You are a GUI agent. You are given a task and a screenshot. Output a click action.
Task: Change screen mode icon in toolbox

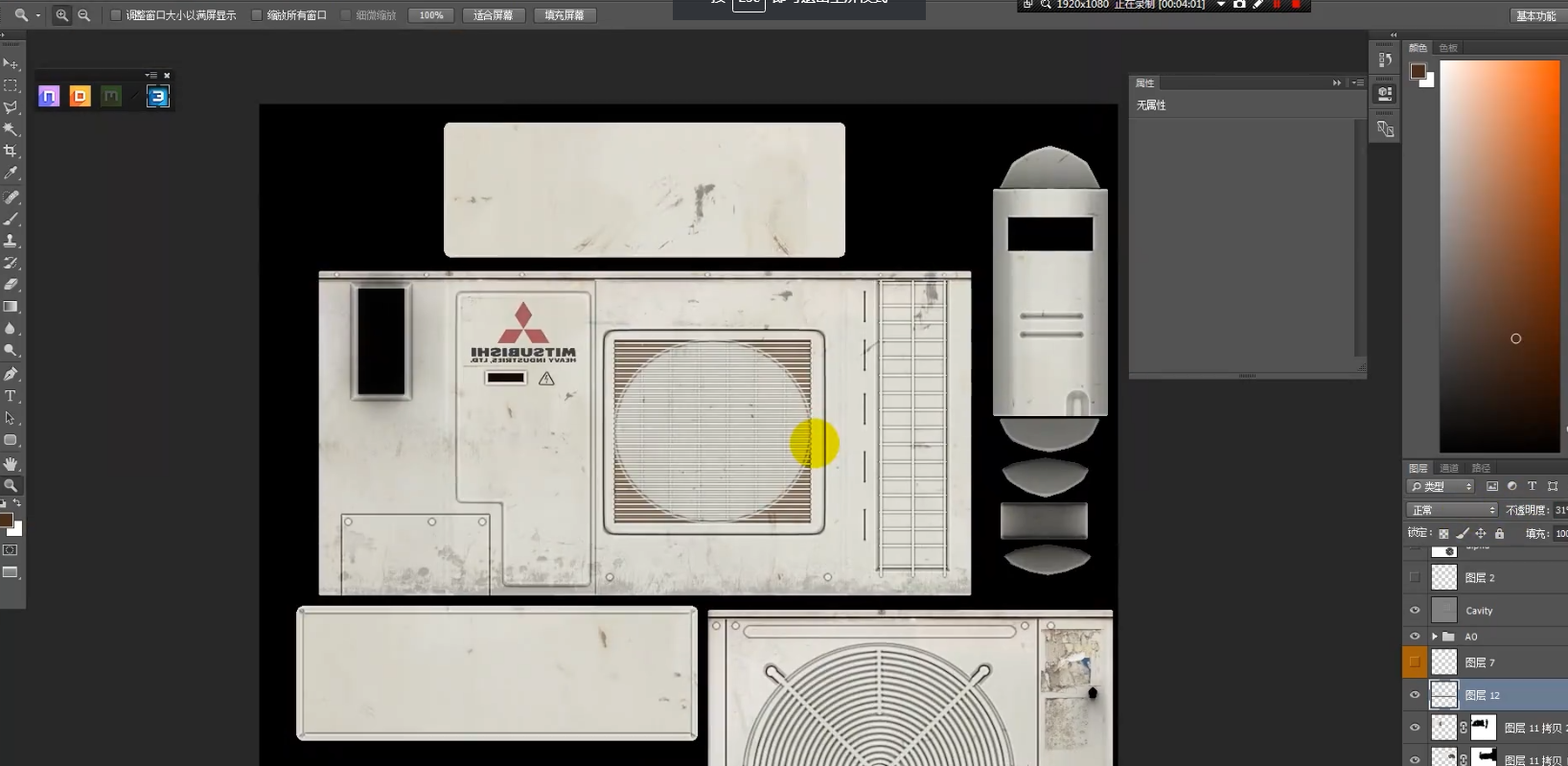(11, 572)
